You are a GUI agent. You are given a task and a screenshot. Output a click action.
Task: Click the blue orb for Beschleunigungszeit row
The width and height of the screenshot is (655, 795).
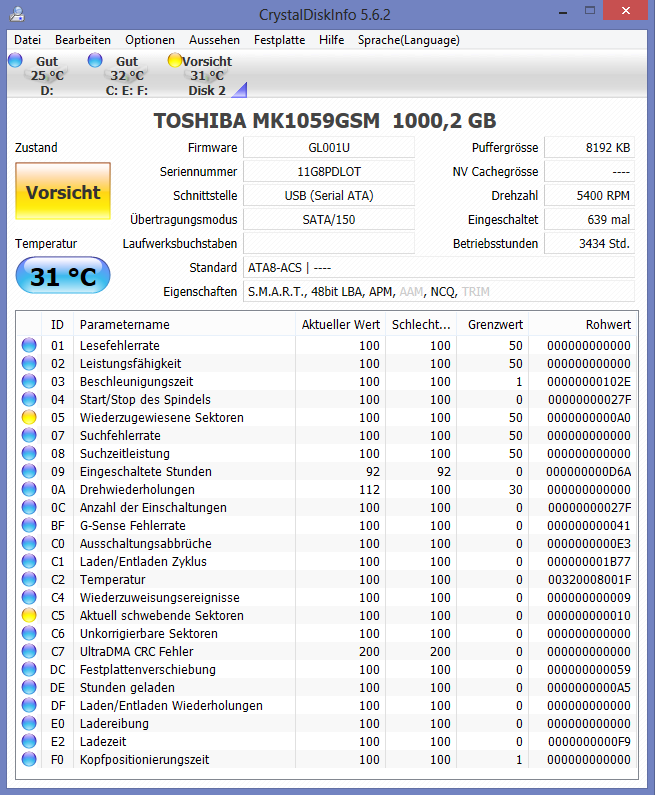tap(29, 381)
